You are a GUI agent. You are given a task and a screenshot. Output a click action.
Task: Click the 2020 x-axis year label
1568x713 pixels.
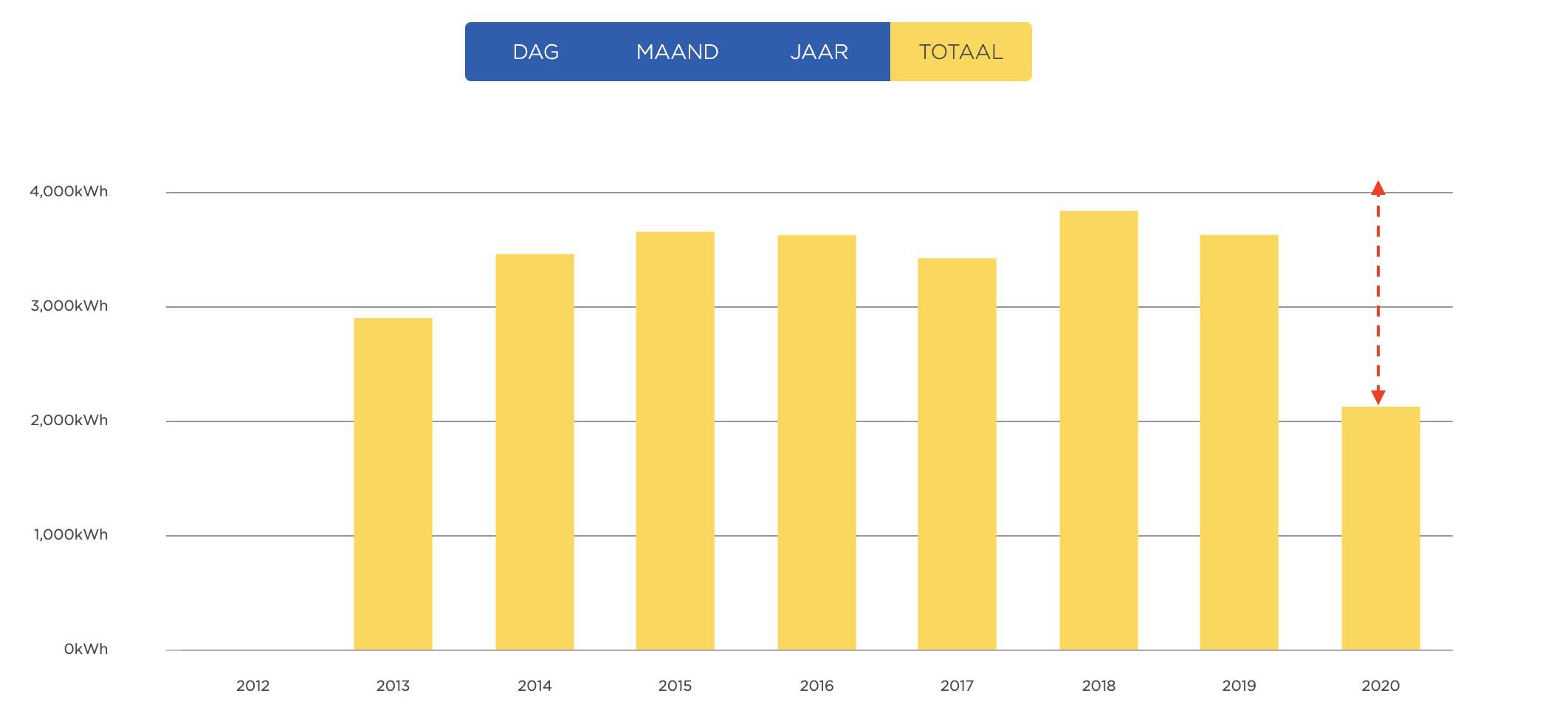point(1380,686)
